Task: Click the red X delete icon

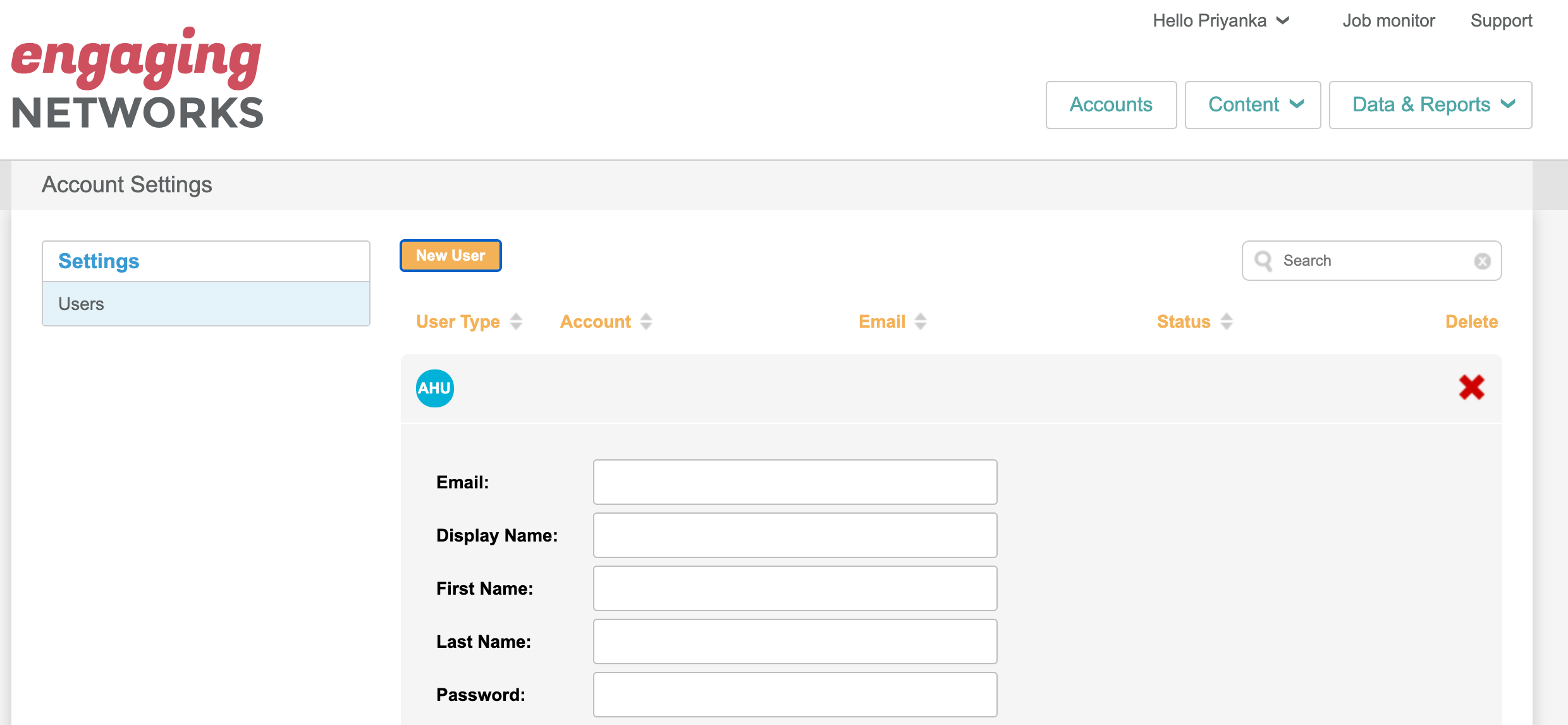Action: click(x=1471, y=387)
